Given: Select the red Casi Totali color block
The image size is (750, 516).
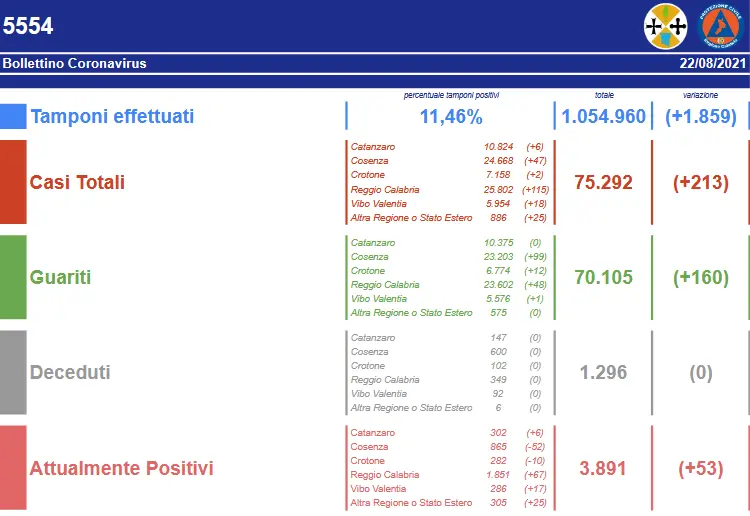Looking at the screenshot, I should pyautogui.click(x=13, y=182).
